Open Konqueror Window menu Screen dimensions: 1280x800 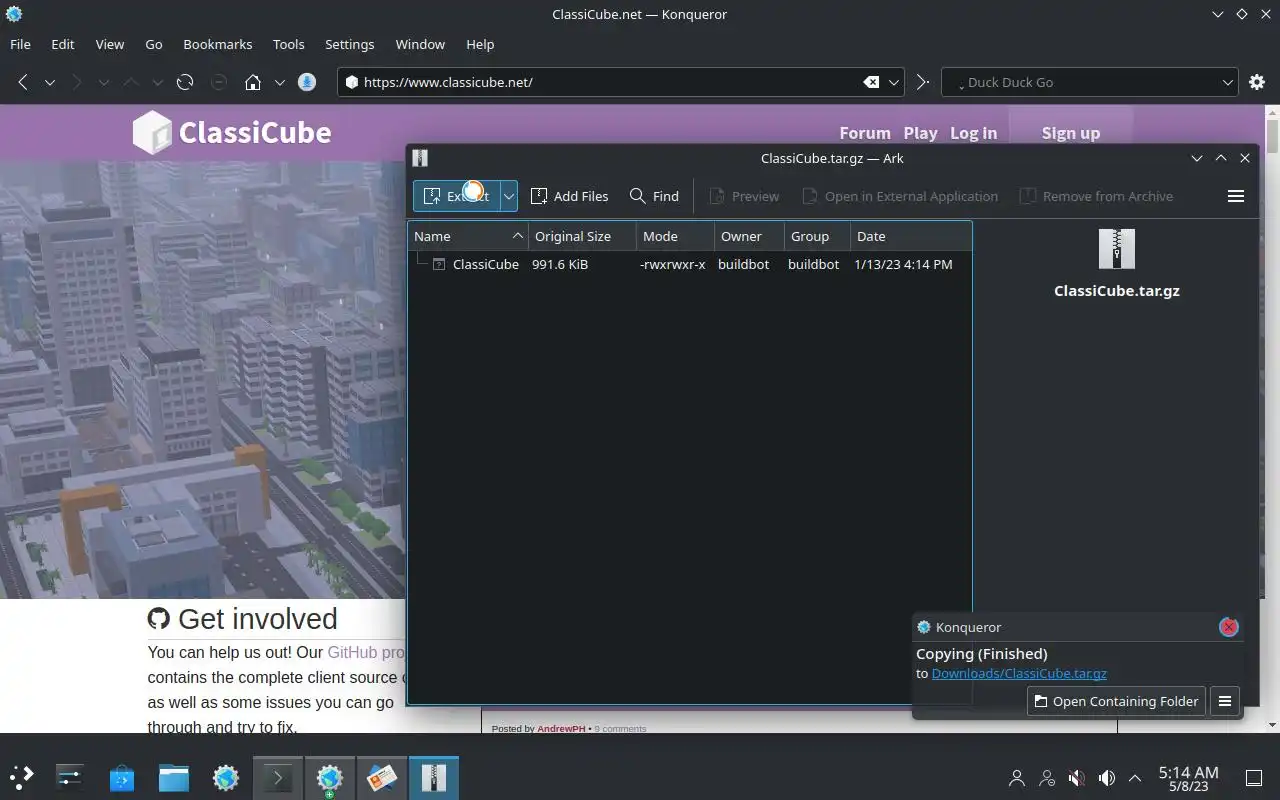click(420, 44)
